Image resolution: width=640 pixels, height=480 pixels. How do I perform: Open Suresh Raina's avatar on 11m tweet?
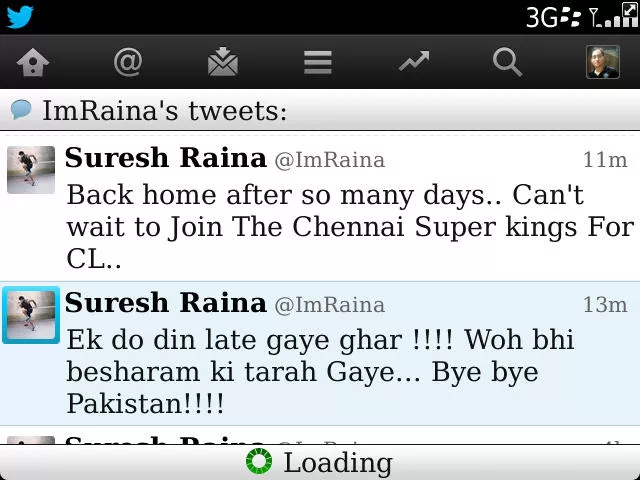click(x=31, y=169)
